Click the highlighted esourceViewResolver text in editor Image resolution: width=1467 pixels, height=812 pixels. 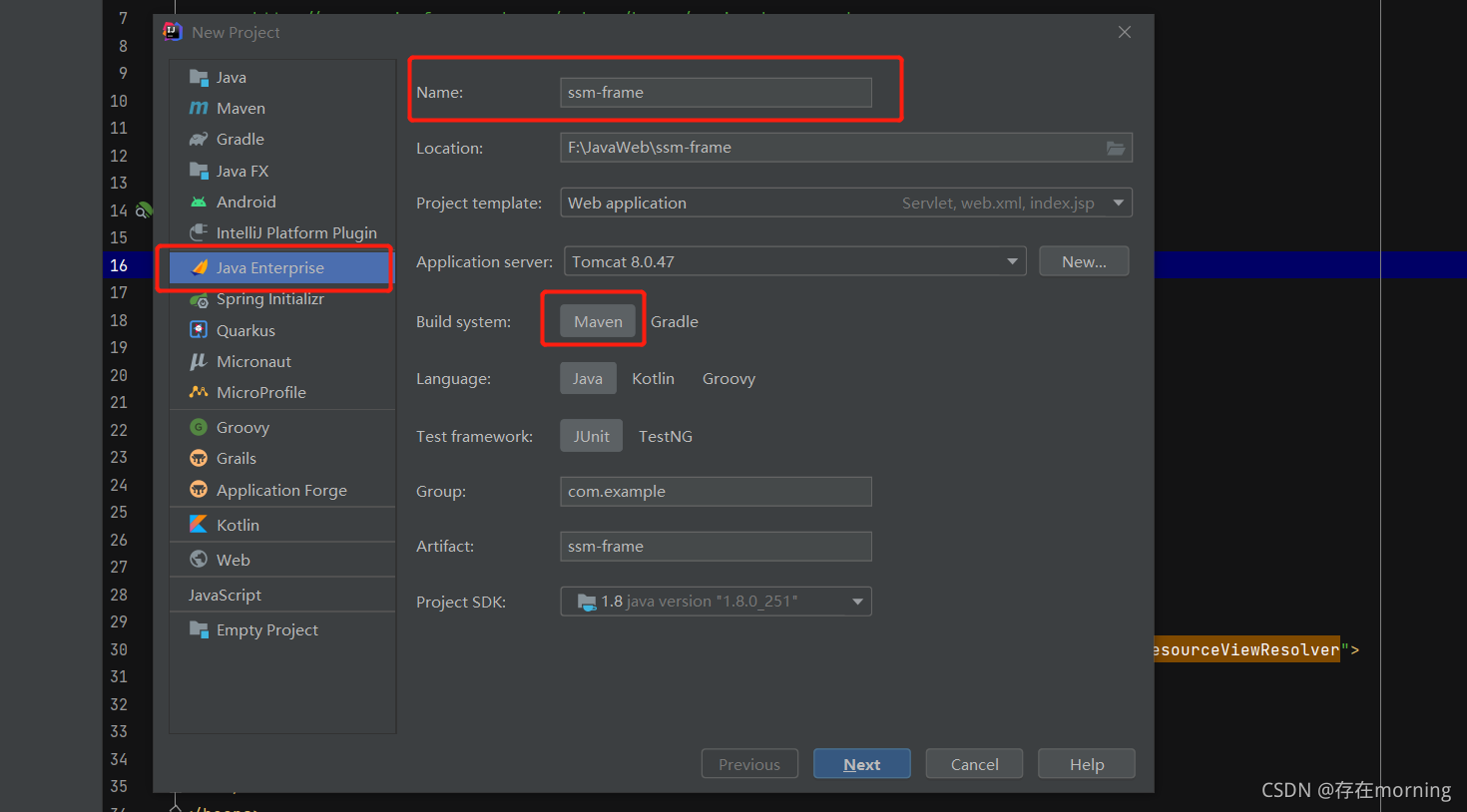tap(1246, 649)
